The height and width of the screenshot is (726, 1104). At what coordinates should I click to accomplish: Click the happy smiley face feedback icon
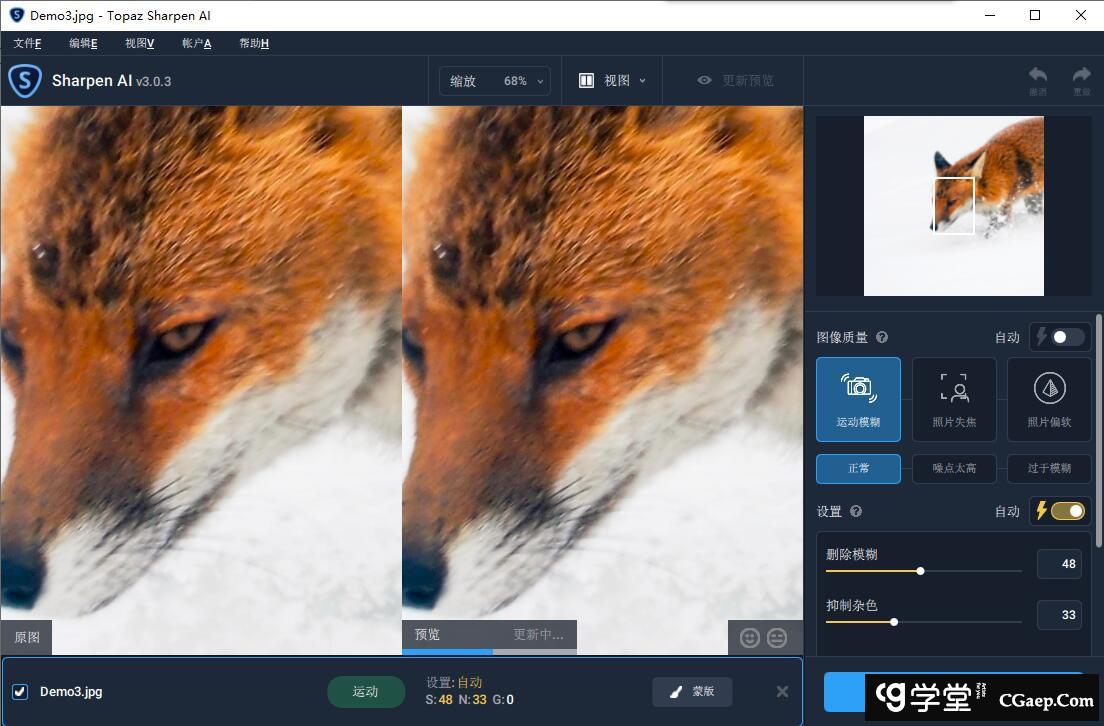click(x=749, y=637)
